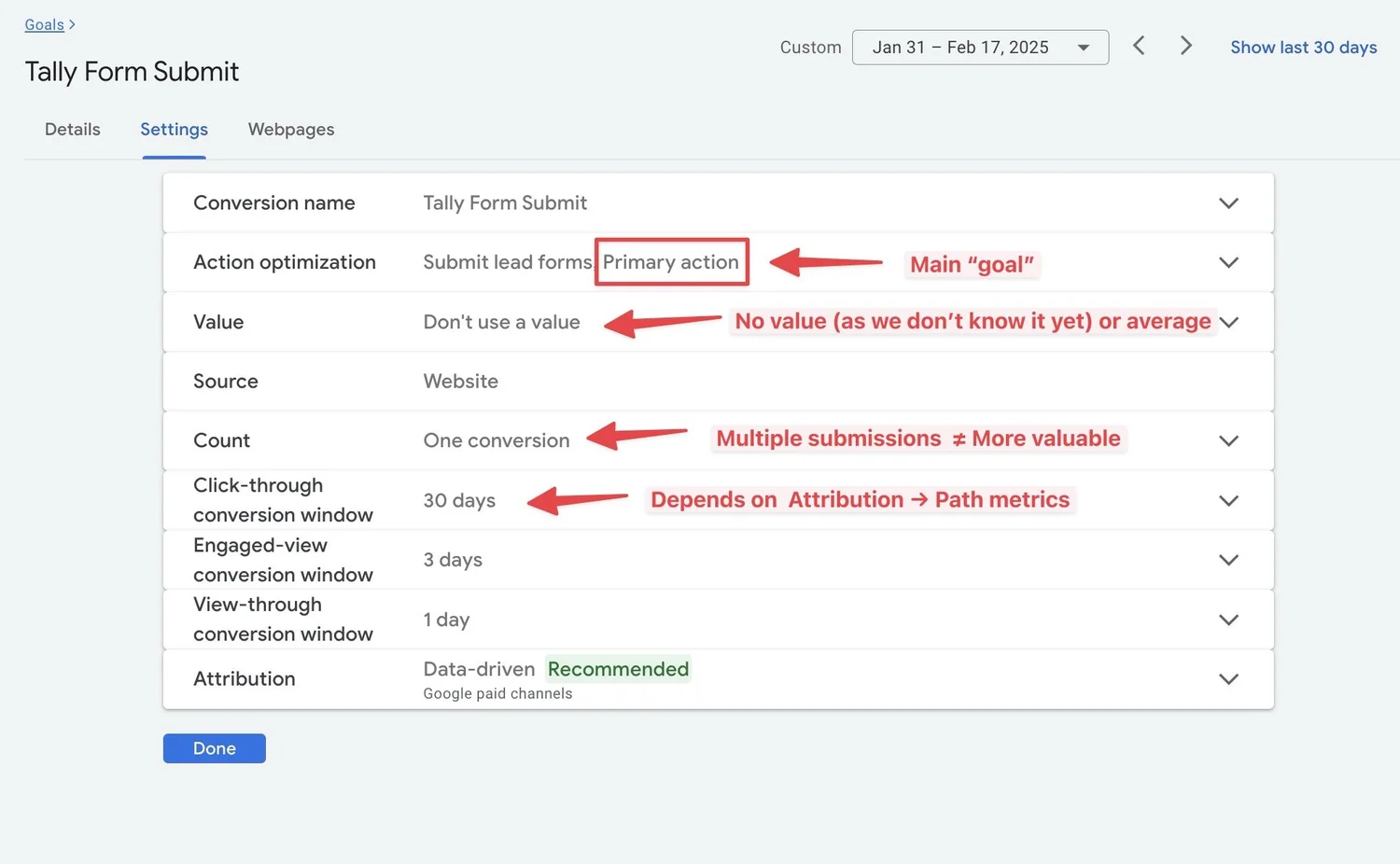Click the previous date range arrow
Image resolution: width=1400 pixels, height=864 pixels.
[x=1139, y=45]
